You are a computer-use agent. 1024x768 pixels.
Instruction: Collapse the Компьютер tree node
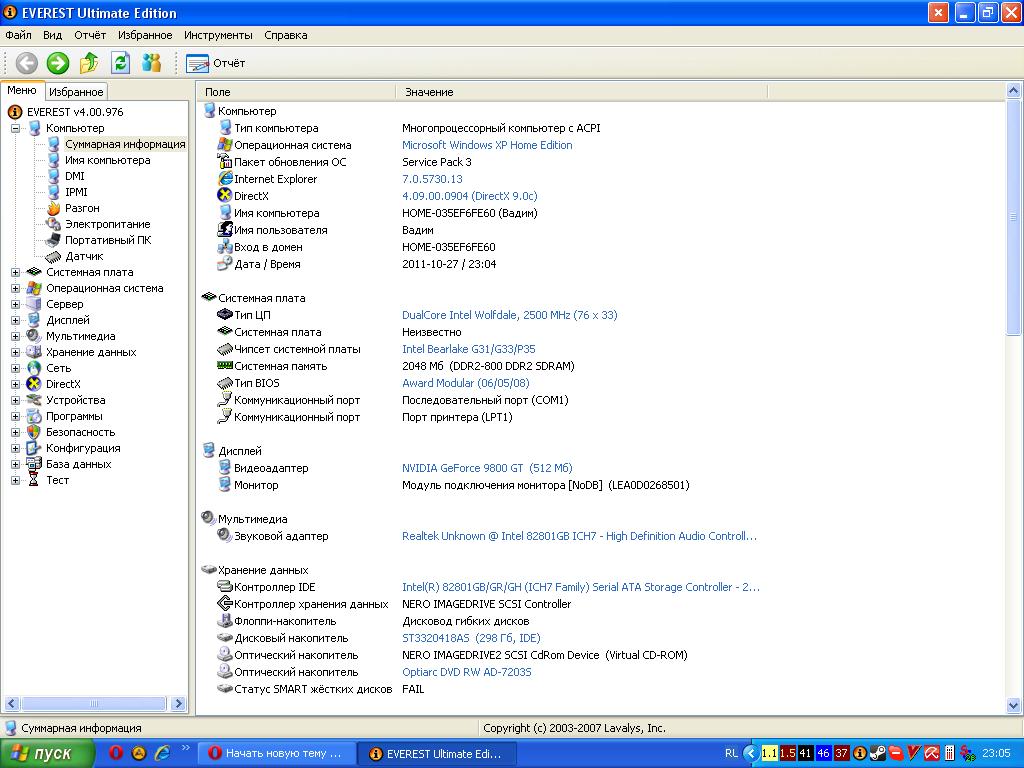point(16,128)
